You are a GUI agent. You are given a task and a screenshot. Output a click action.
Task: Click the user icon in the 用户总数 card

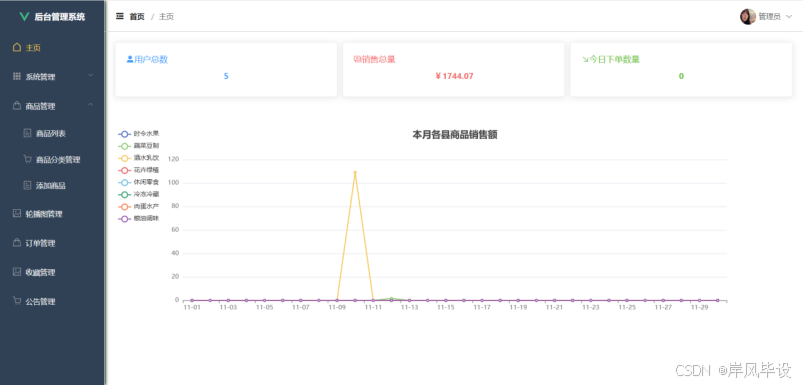tap(130, 59)
